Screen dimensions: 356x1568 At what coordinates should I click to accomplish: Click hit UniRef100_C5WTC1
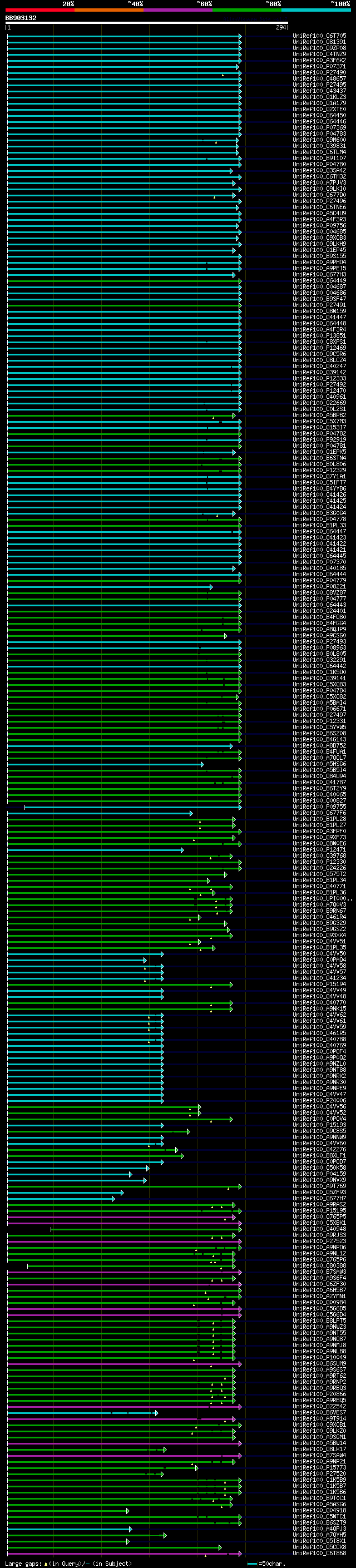pyautogui.click(x=319, y=1516)
